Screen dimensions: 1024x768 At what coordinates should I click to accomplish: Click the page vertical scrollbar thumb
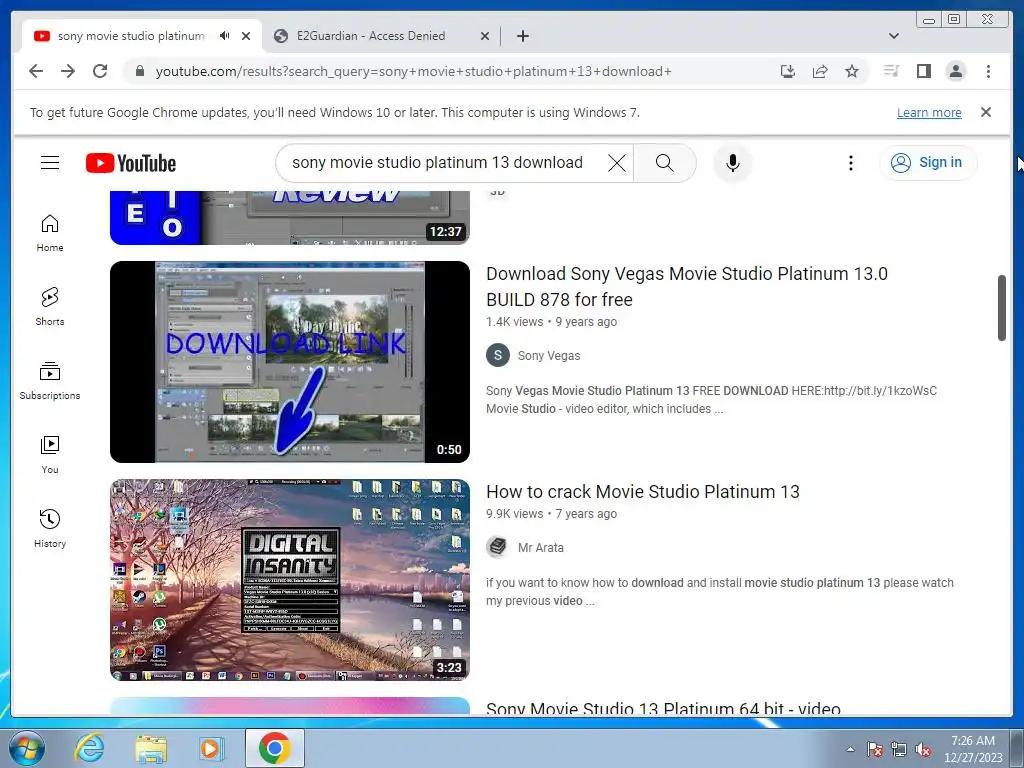coord(1002,308)
